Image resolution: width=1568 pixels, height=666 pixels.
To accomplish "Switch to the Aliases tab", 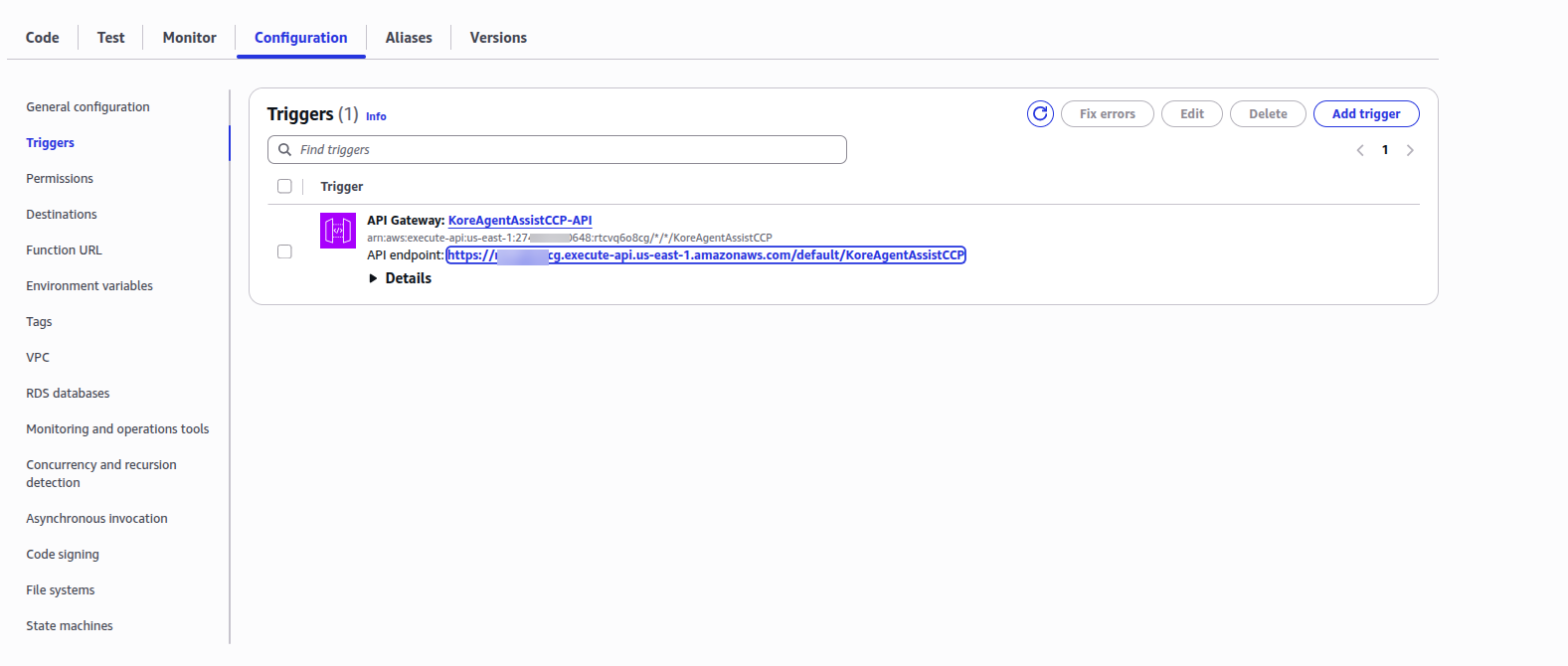I will click(x=409, y=38).
